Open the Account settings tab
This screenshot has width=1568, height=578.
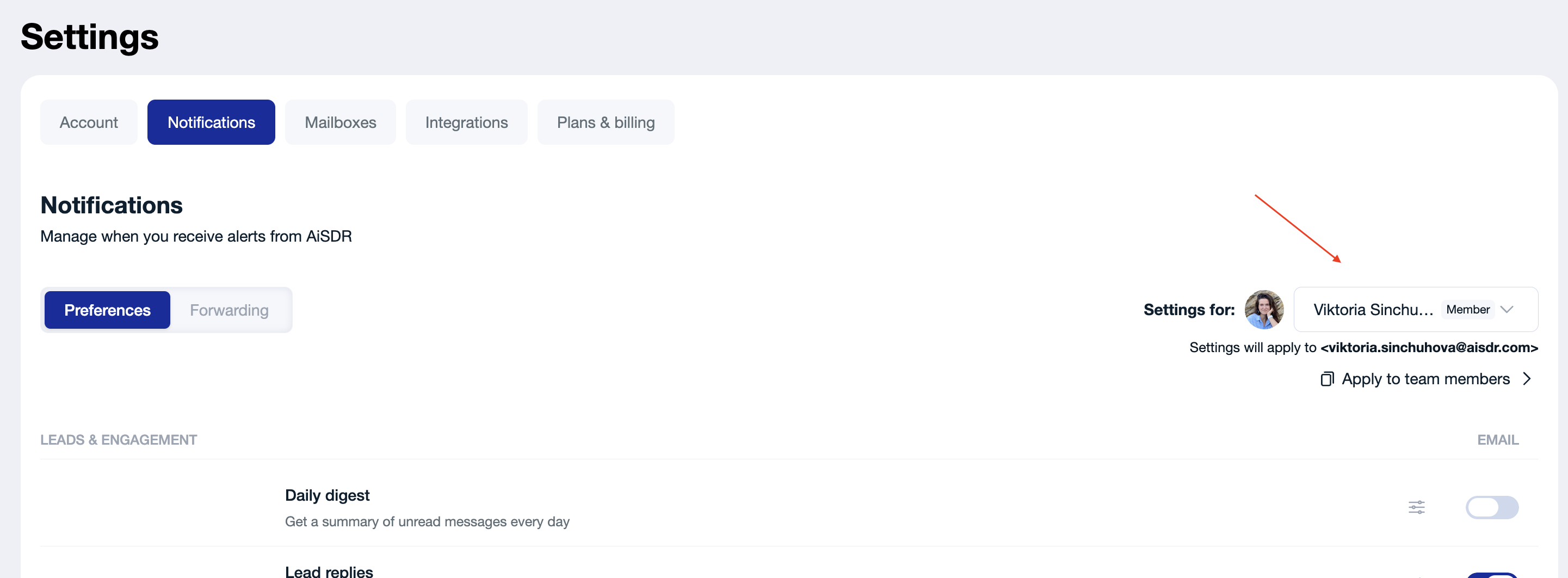coord(89,122)
